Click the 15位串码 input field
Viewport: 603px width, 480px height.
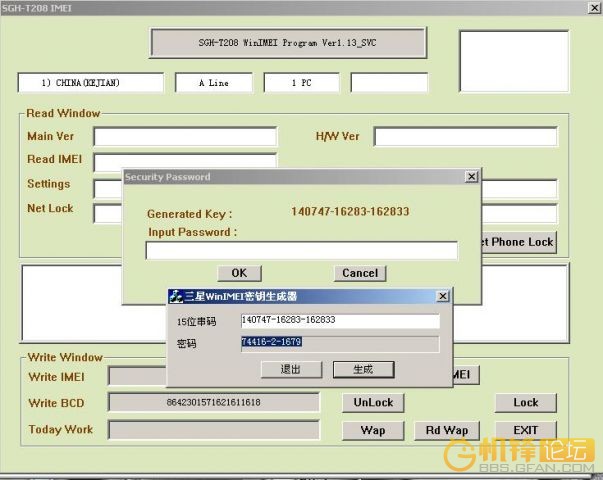340,321
